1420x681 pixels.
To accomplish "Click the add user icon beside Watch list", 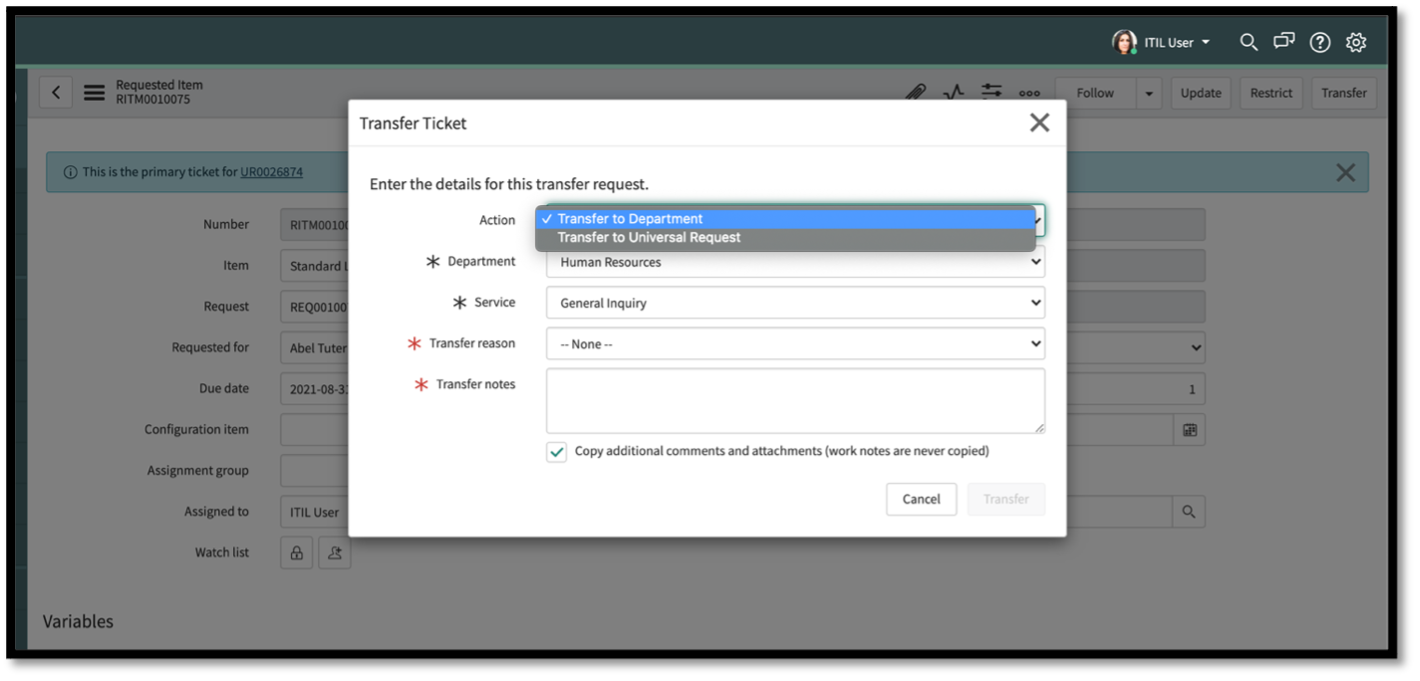I will (x=334, y=552).
